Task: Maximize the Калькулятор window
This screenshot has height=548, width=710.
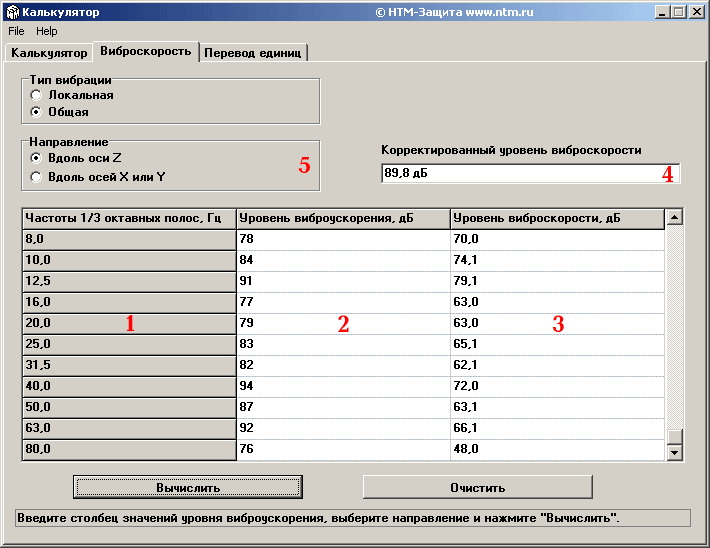Action: tap(679, 12)
